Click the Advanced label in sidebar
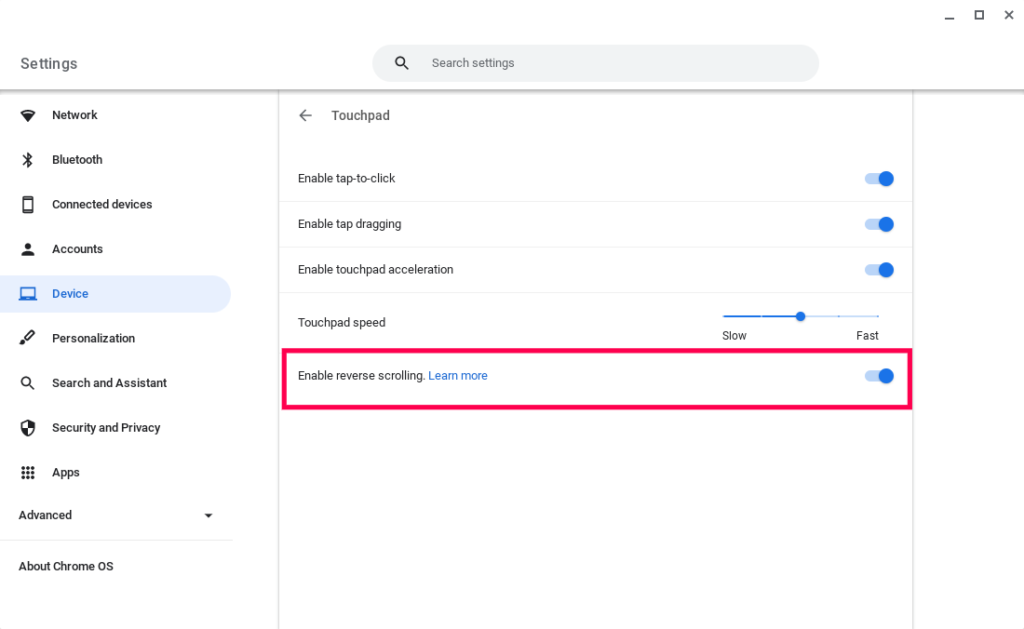 (45, 515)
